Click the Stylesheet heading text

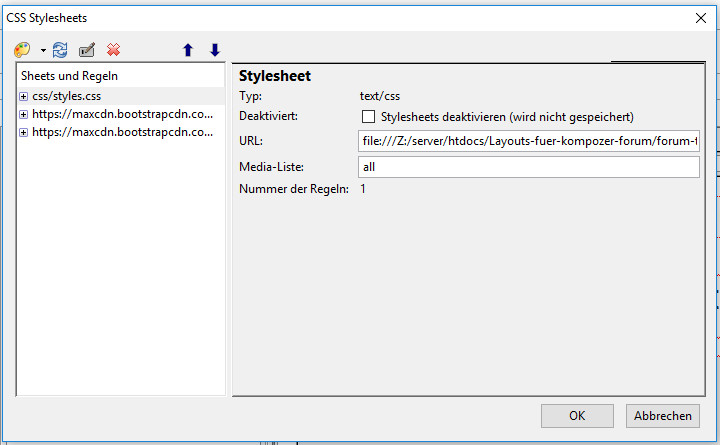275,76
